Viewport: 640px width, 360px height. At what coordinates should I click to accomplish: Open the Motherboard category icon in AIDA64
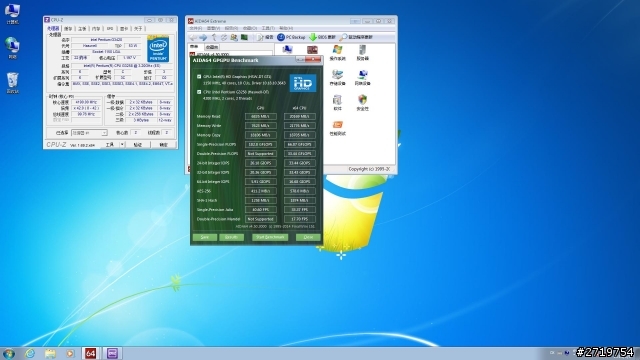tap(312, 51)
